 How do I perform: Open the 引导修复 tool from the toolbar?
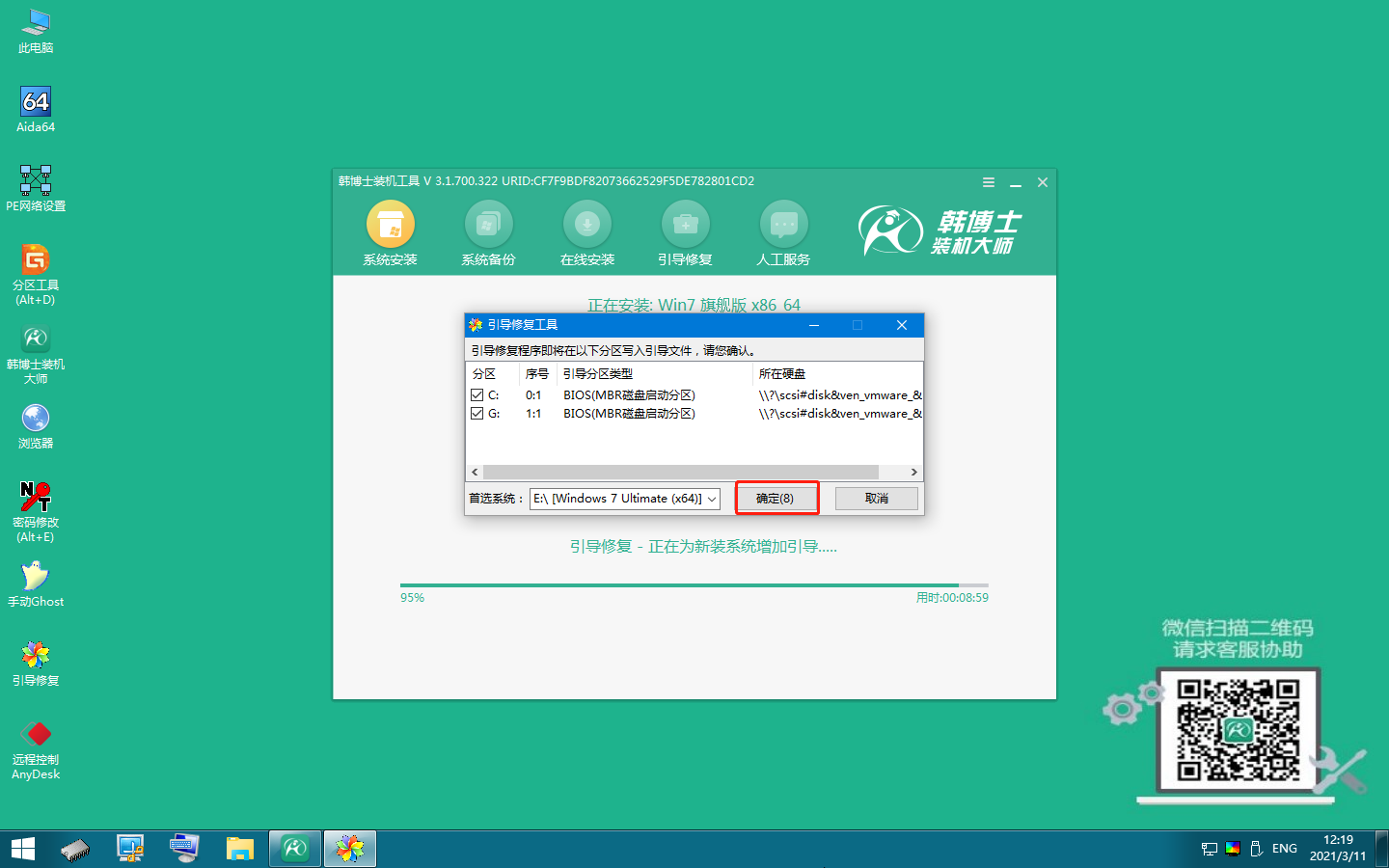coord(685,231)
